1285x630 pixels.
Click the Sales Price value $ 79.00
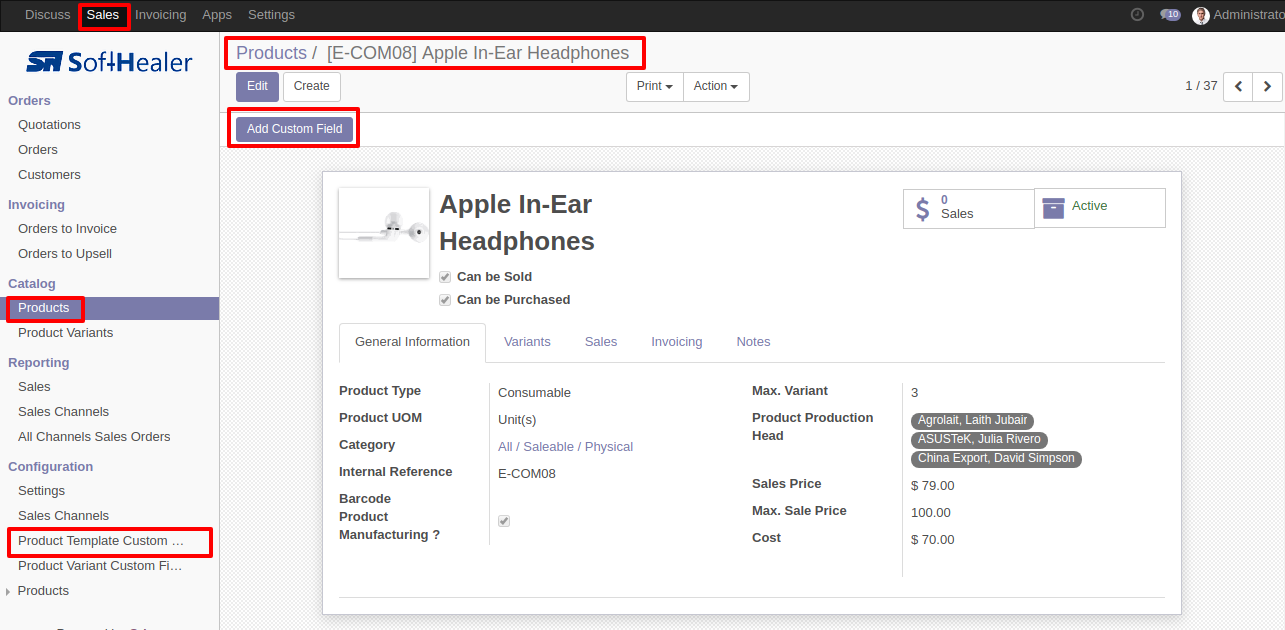pyautogui.click(x=933, y=486)
